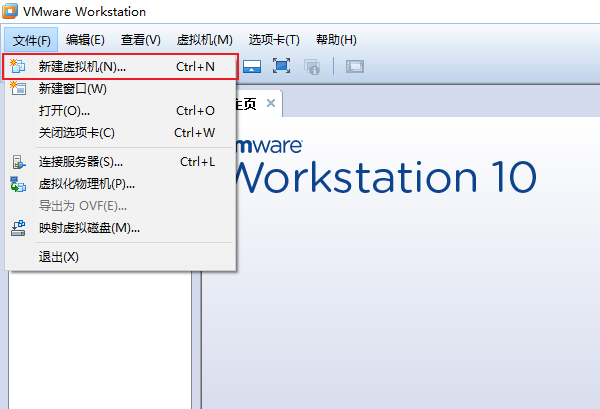The height and width of the screenshot is (409, 600).
Task: Open the 查看(V) menu
Action: [x=140, y=40]
